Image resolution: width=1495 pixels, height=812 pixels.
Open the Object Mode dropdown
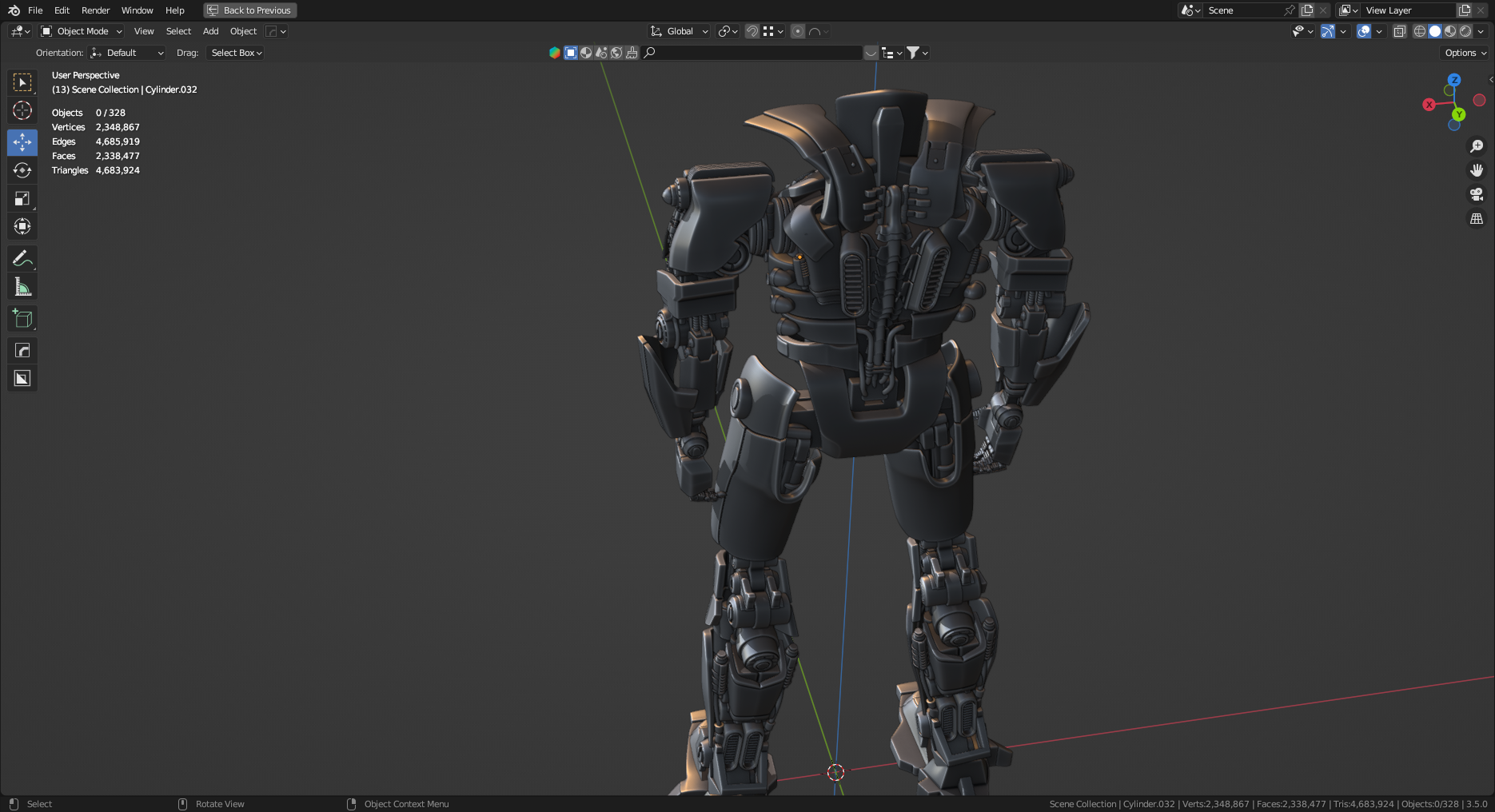tap(82, 31)
